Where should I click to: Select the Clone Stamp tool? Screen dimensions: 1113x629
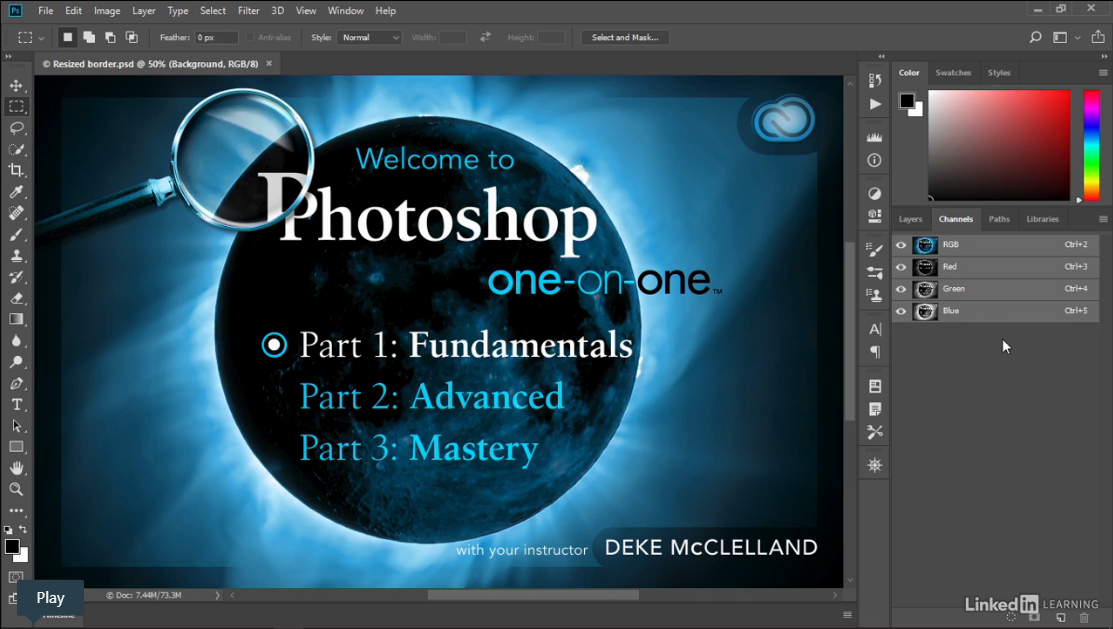[16, 256]
